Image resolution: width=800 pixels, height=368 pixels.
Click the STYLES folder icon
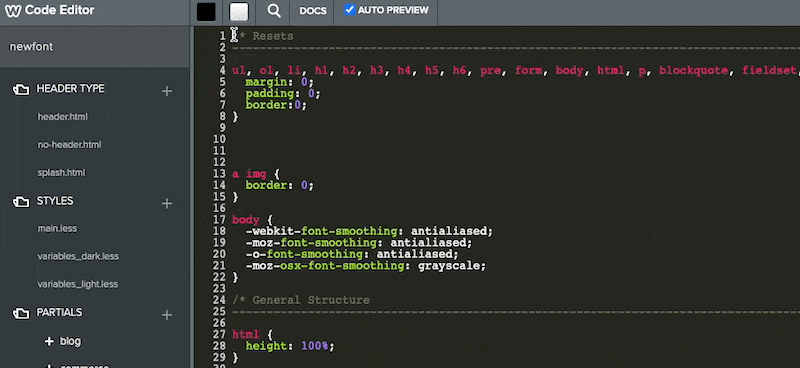pyautogui.click(x=21, y=202)
